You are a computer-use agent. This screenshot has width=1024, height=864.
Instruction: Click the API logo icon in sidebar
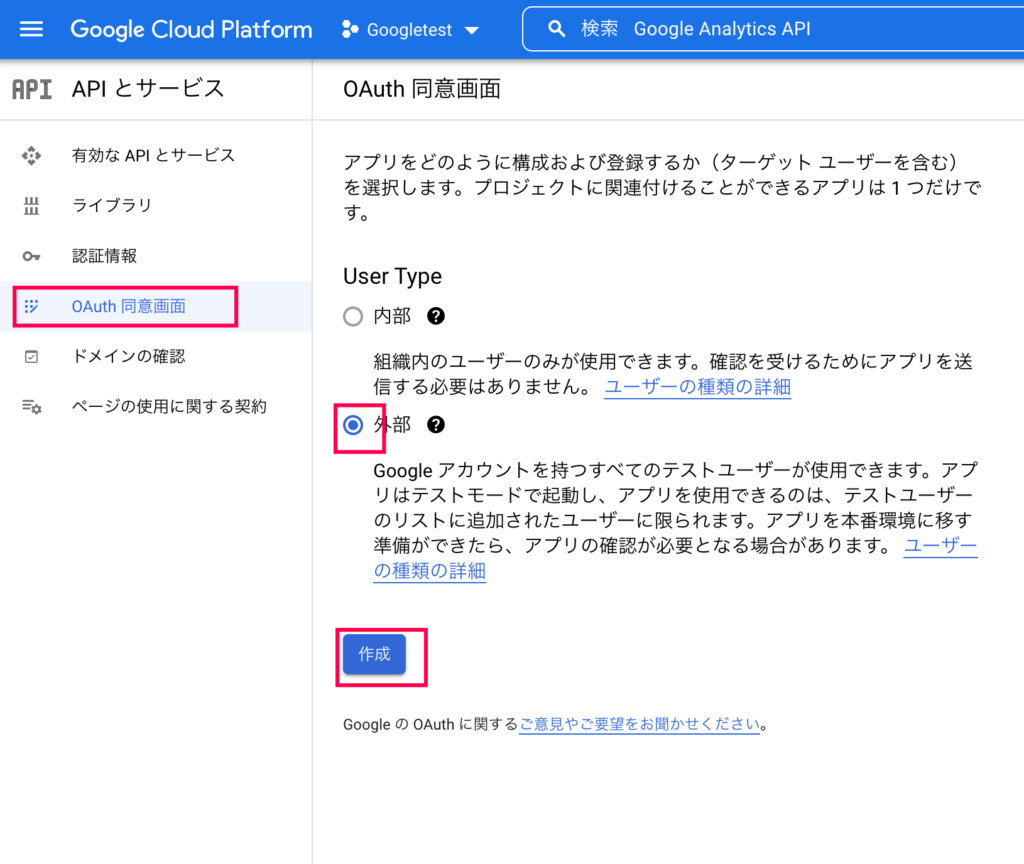click(x=32, y=89)
